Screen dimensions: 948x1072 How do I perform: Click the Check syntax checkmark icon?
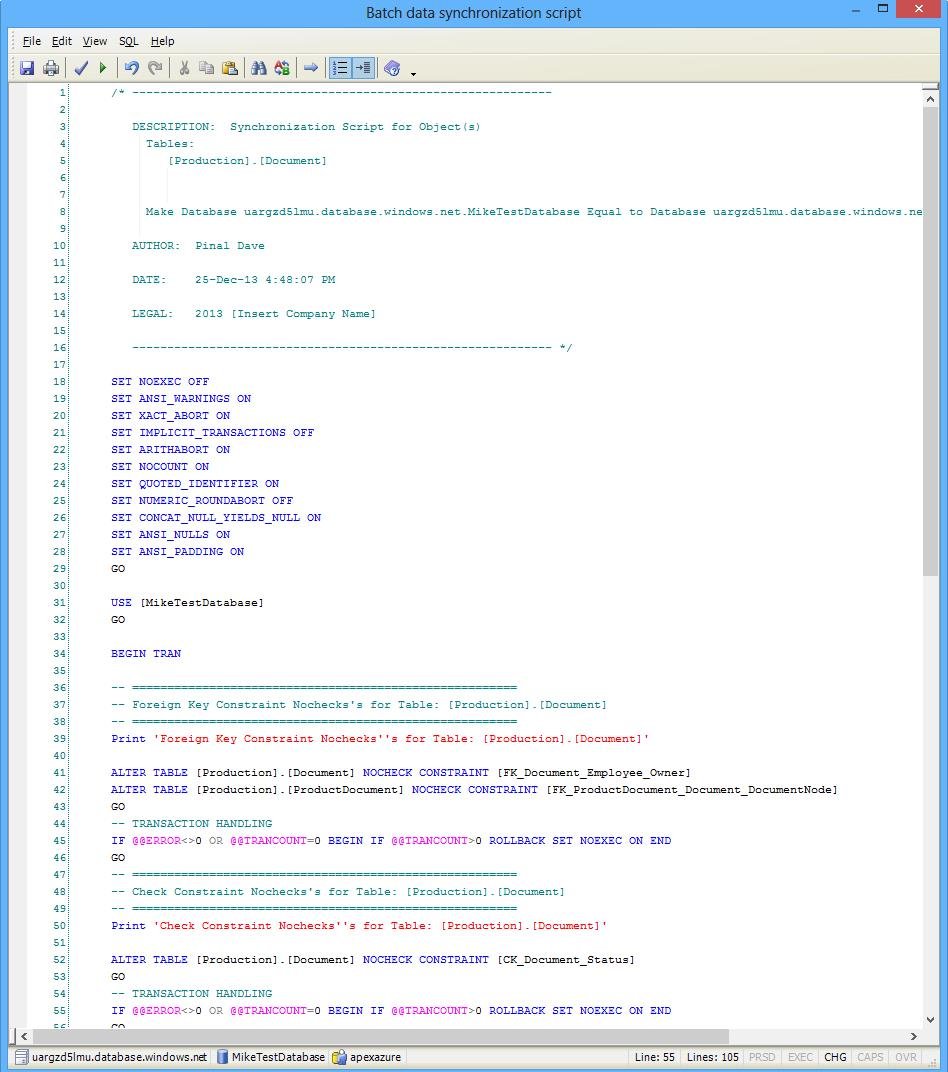click(x=81, y=68)
